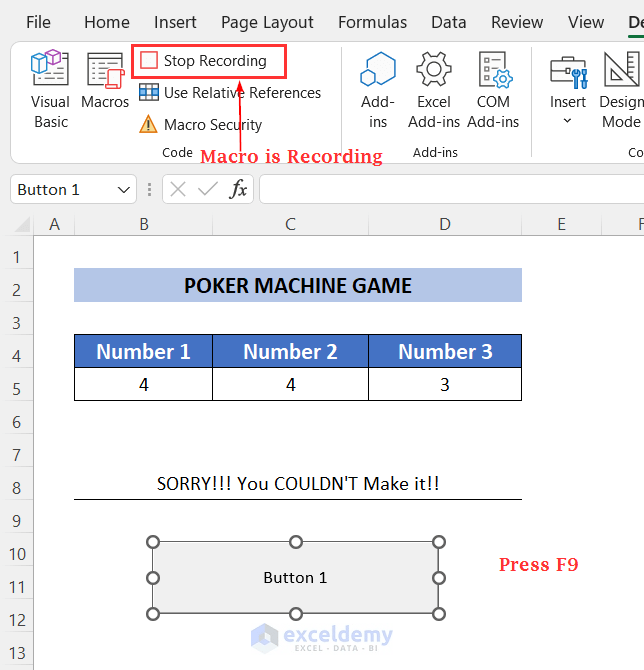644x670 pixels.
Task: Select cell B5 under Number 1
Action: tap(144, 384)
